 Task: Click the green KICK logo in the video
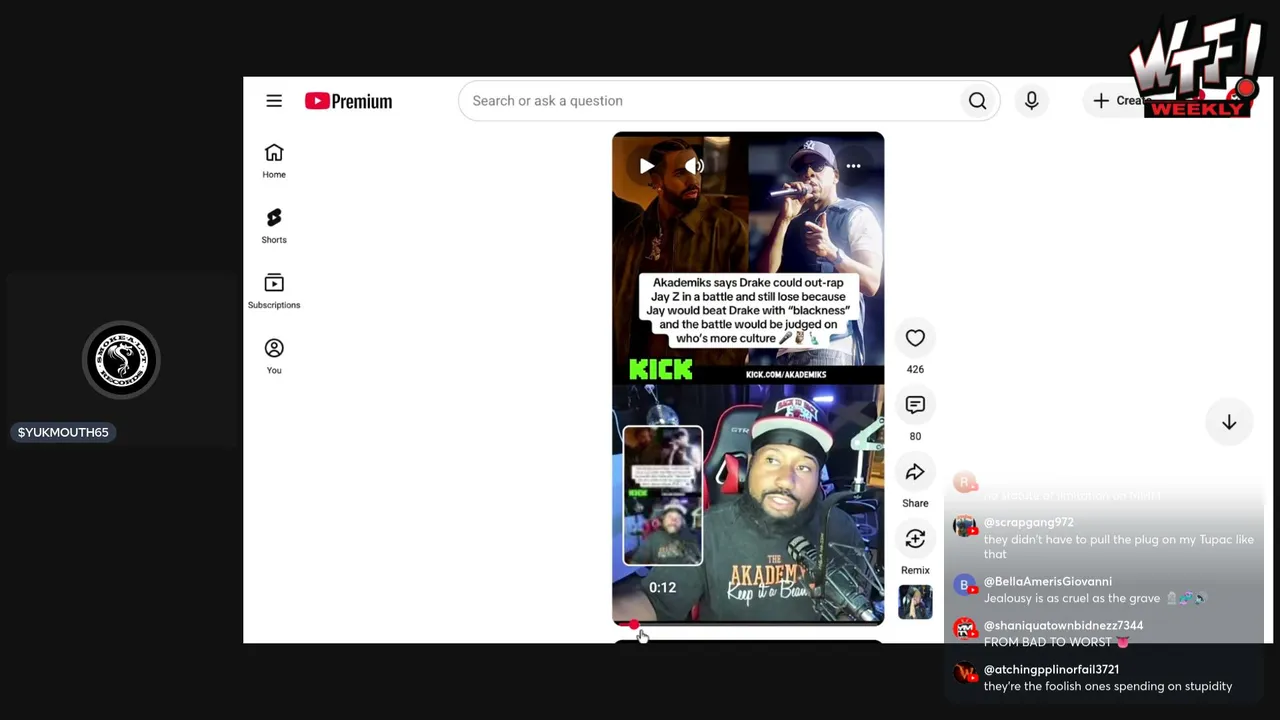[x=661, y=371]
